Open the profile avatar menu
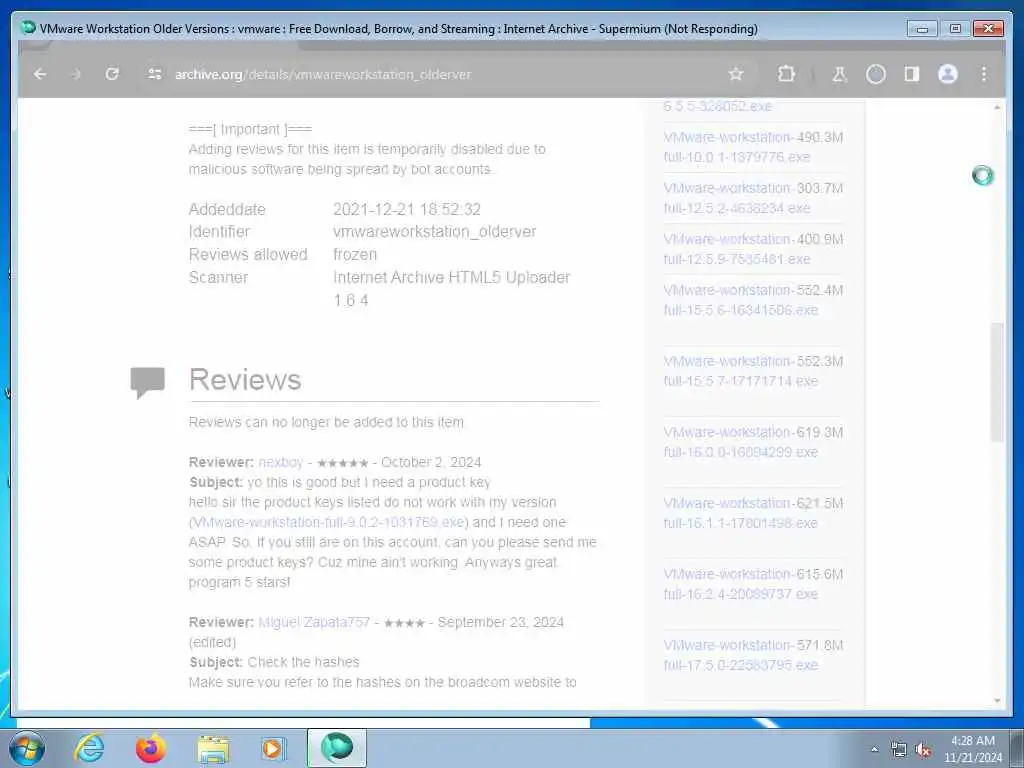The image size is (1024, 768). [x=948, y=74]
